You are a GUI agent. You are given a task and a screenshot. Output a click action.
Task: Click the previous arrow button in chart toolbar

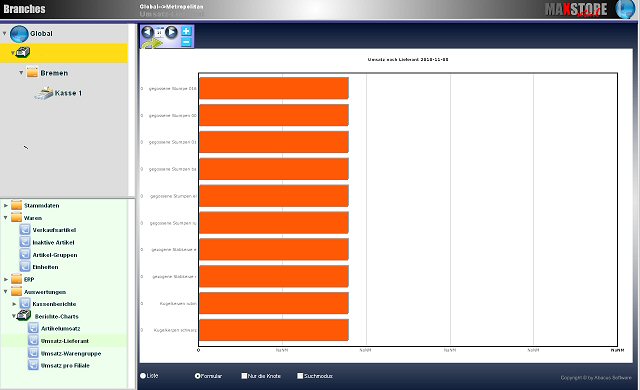click(x=147, y=32)
